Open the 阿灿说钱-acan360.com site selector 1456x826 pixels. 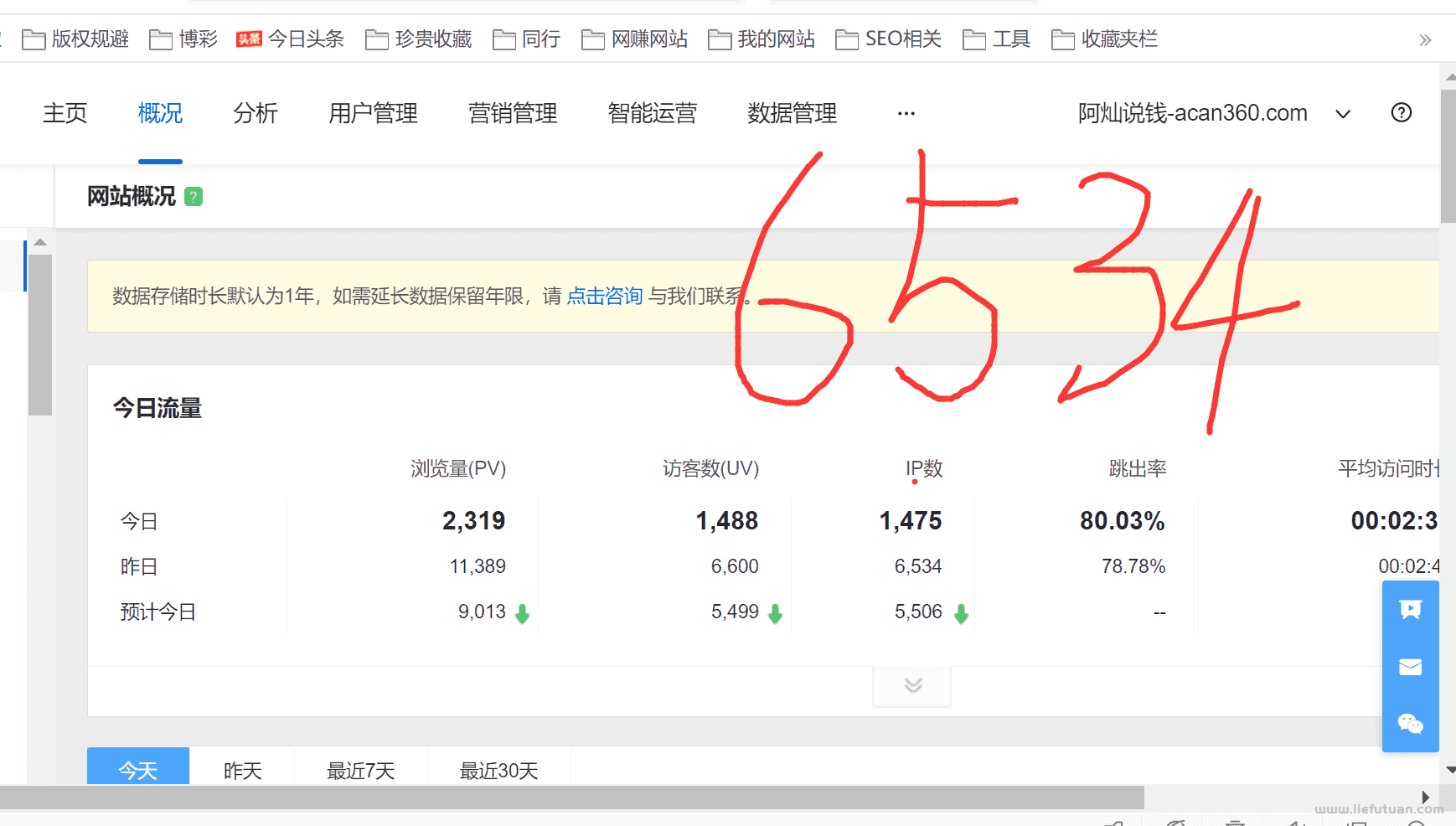pyautogui.click(x=1214, y=113)
